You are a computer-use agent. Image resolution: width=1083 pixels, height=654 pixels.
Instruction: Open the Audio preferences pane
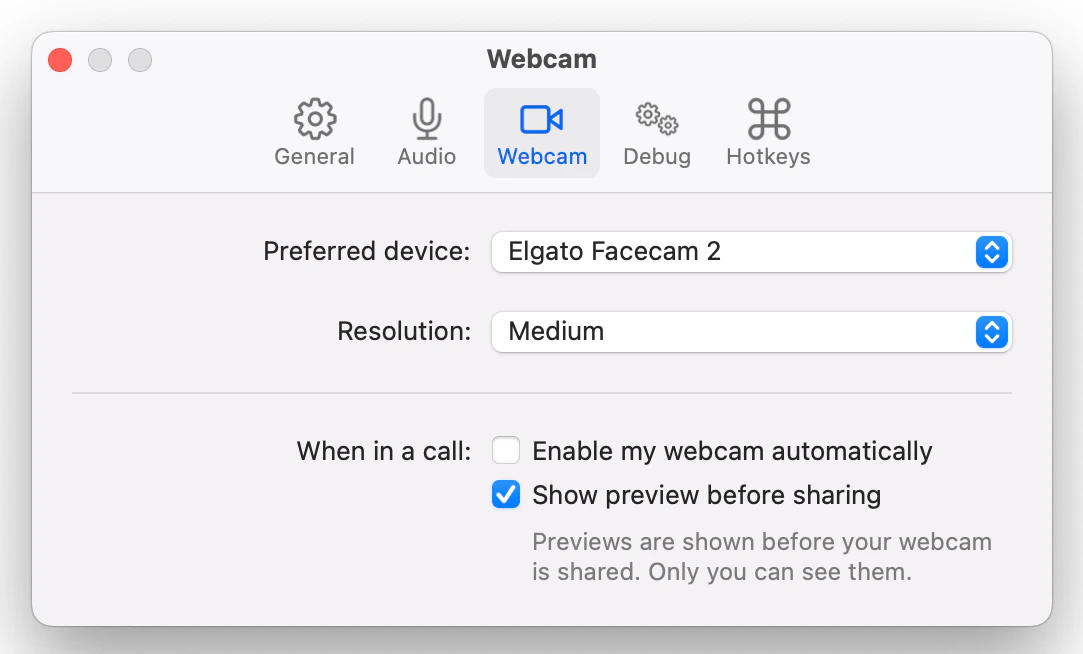[x=426, y=131]
